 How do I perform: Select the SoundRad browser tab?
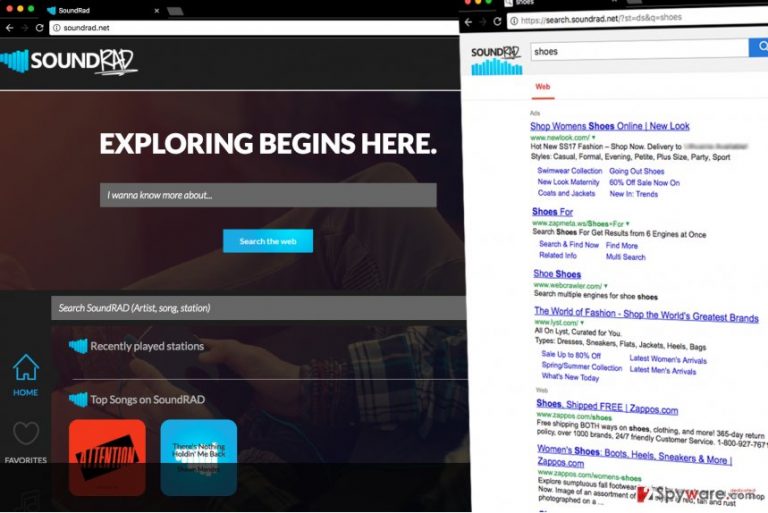click(100, 10)
